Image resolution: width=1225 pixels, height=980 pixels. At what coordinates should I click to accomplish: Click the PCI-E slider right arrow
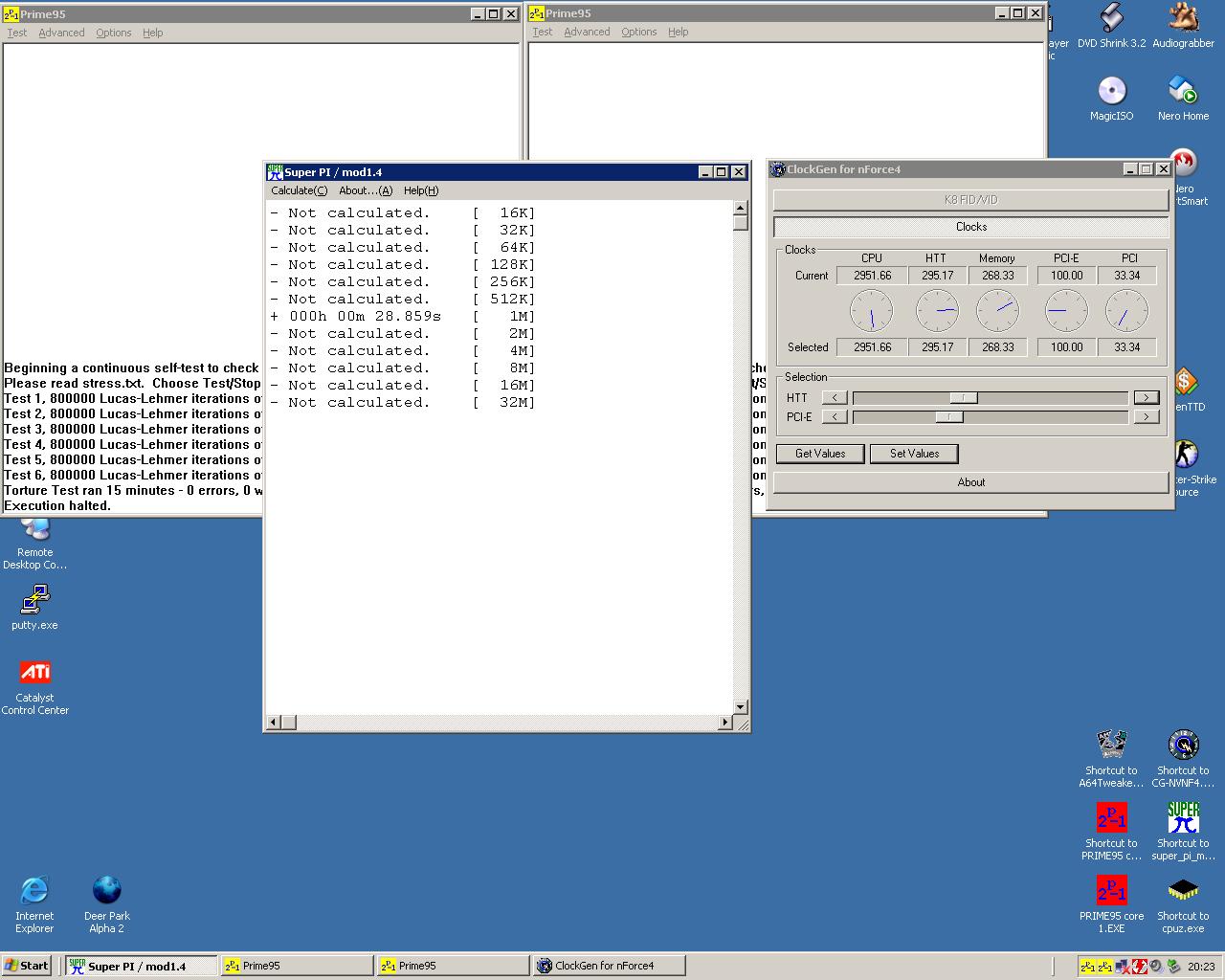(1146, 417)
